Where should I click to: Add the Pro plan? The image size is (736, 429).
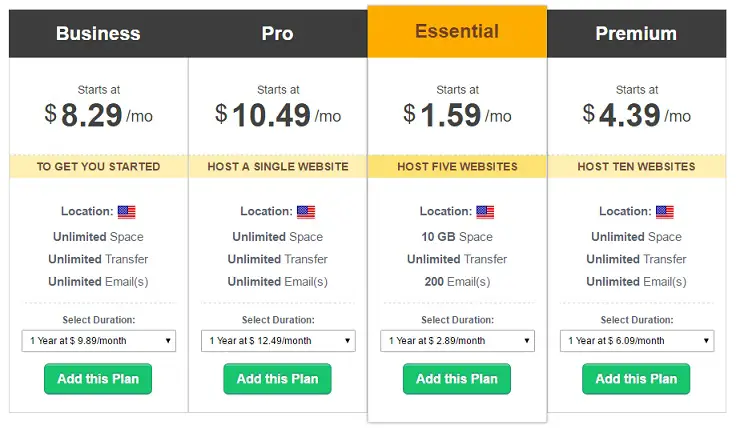[x=277, y=379]
